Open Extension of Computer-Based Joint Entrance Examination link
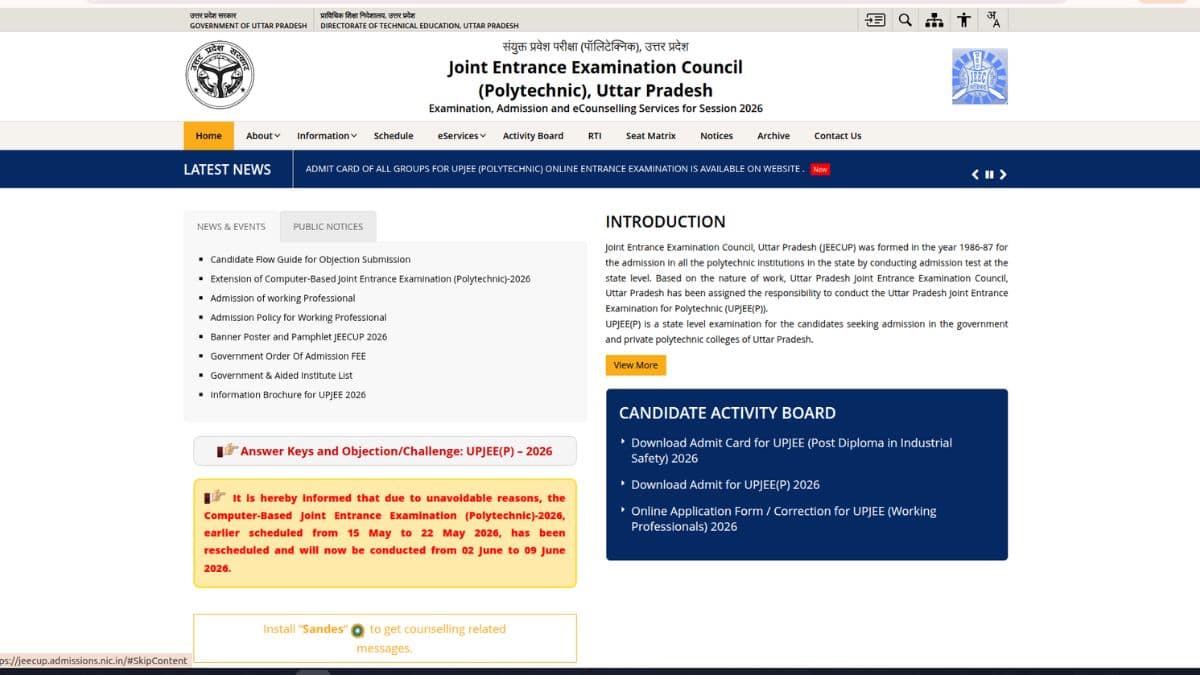Image resolution: width=1200 pixels, height=675 pixels. (370, 279)
